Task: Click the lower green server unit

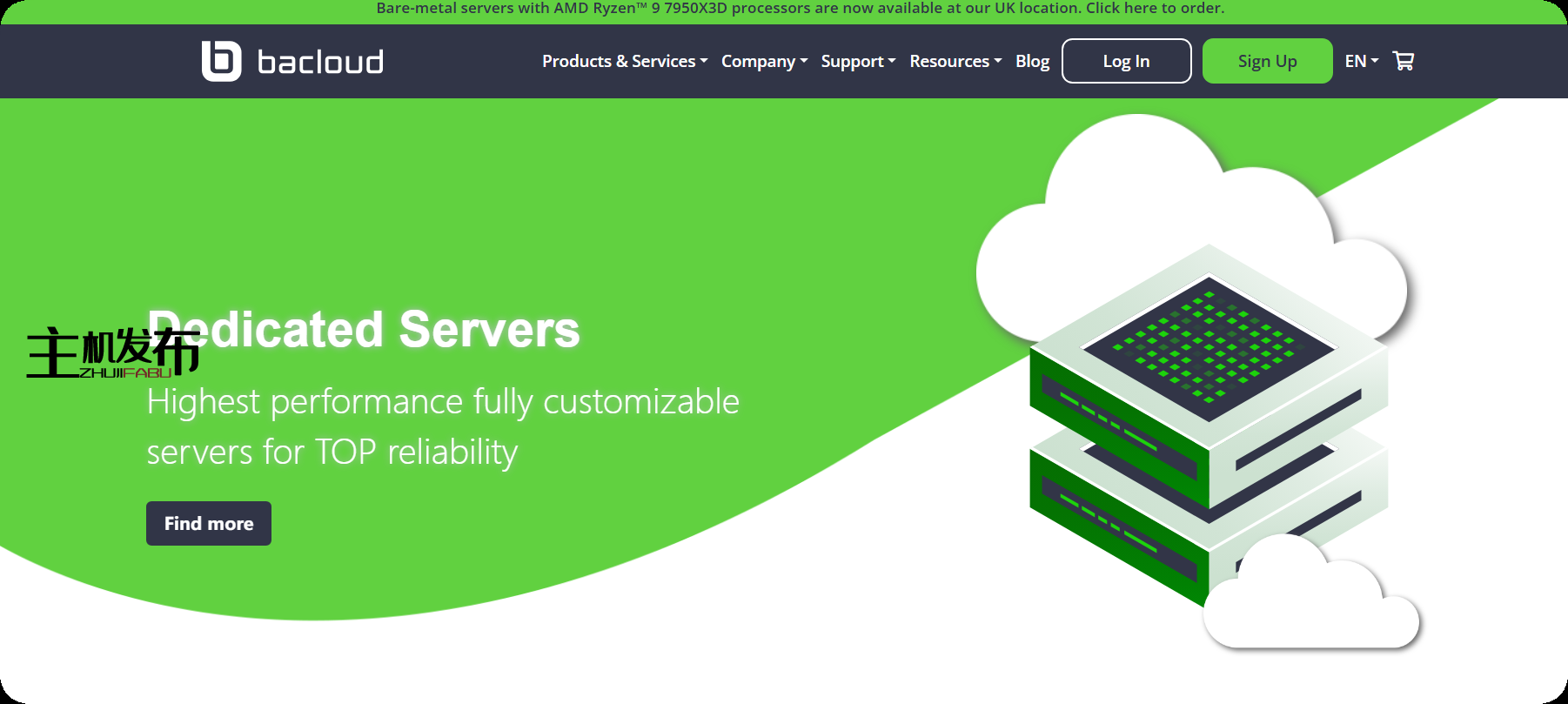Action: click(1114, 531)
